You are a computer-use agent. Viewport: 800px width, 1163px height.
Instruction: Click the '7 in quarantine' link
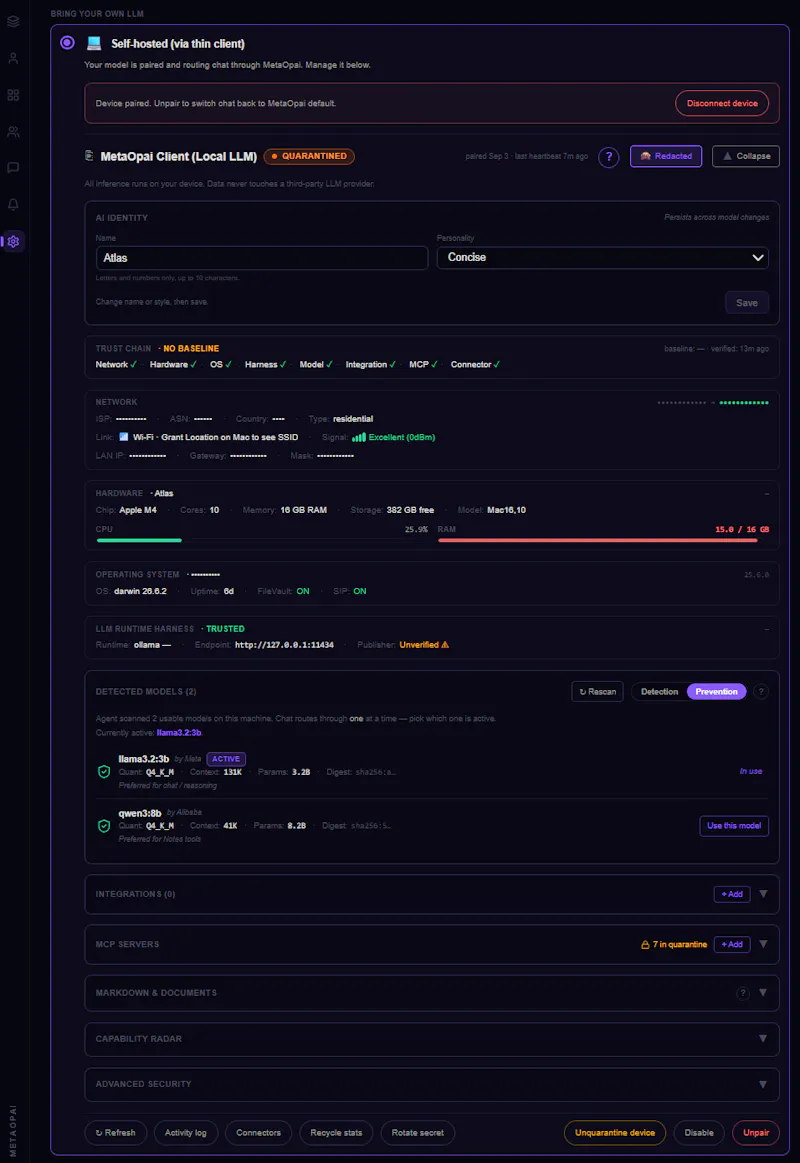click(679, 944)
